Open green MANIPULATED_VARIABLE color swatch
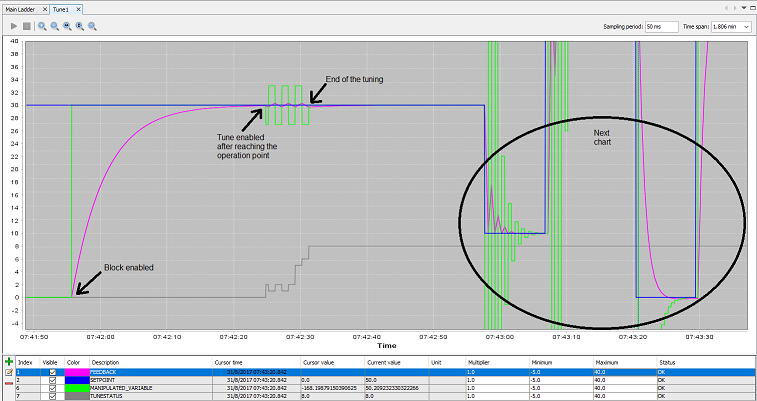Screen dimensions: 757x401 (77, 388)
